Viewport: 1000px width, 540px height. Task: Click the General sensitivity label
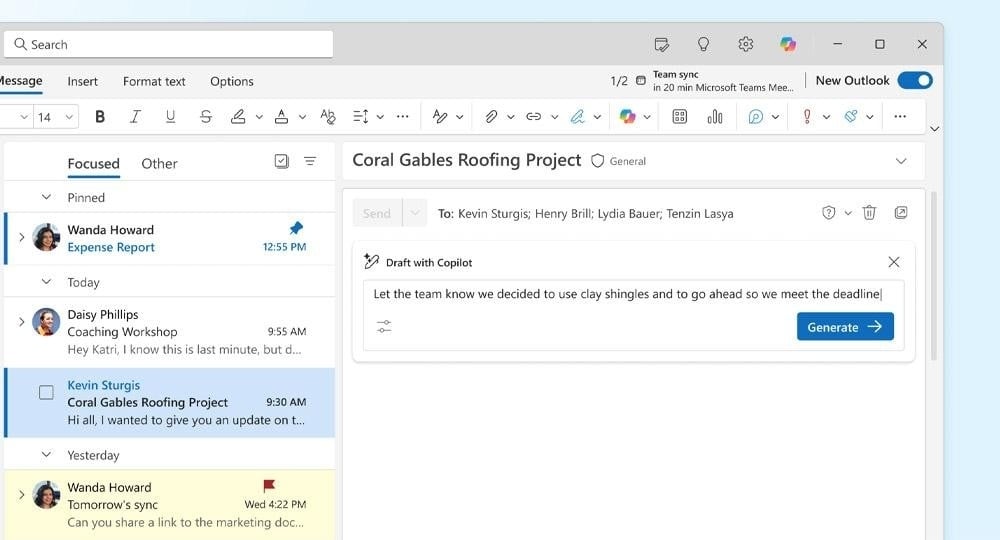tap(619, 161)
